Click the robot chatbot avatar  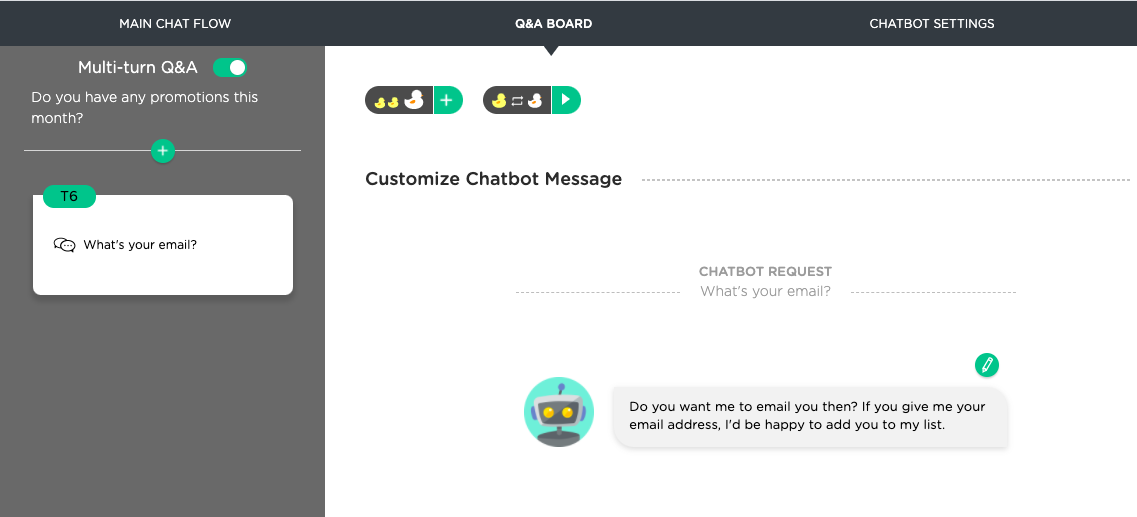click(558, 411)
